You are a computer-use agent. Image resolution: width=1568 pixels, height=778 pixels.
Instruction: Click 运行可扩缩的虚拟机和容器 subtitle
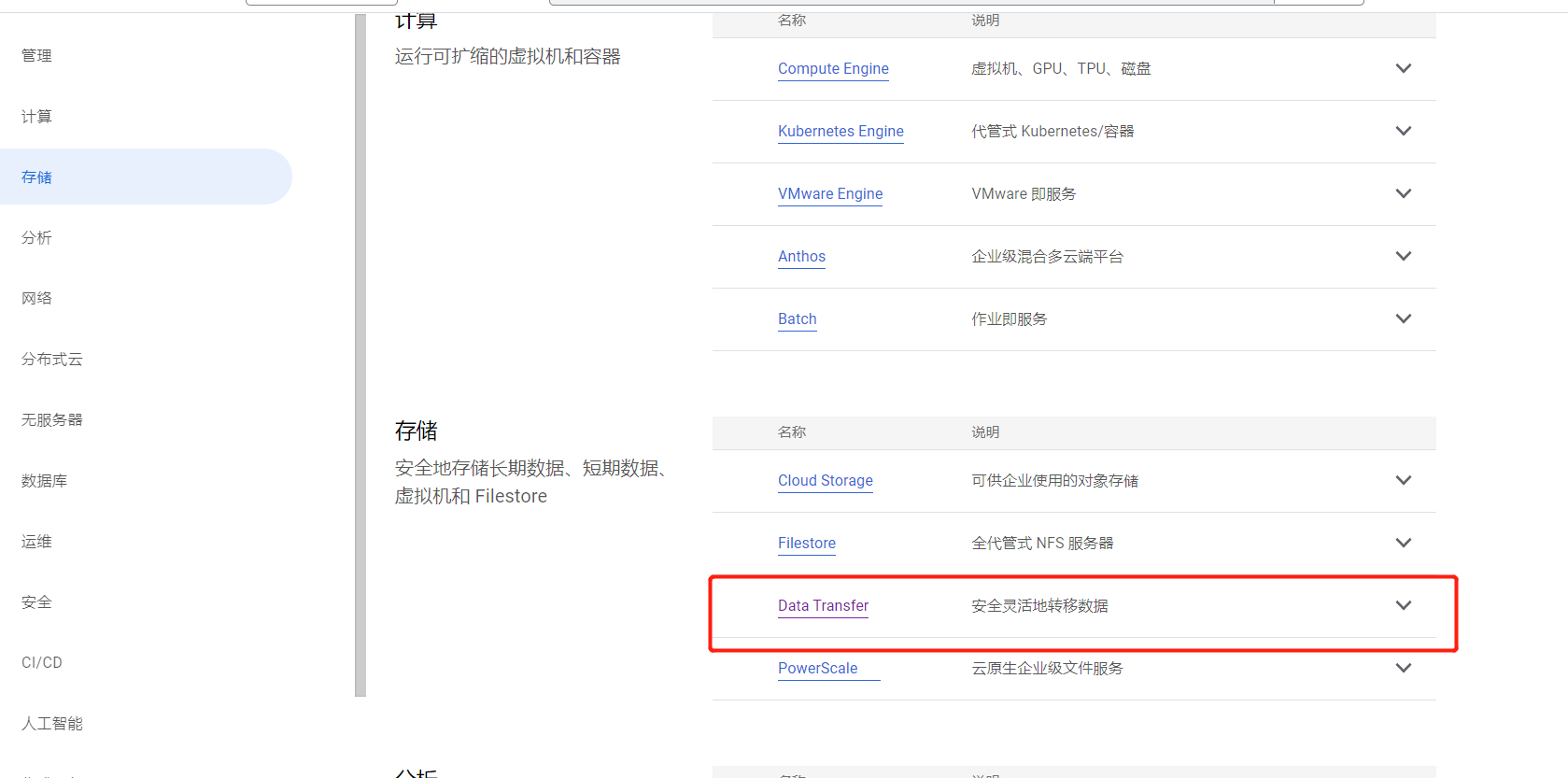[507, 56]
